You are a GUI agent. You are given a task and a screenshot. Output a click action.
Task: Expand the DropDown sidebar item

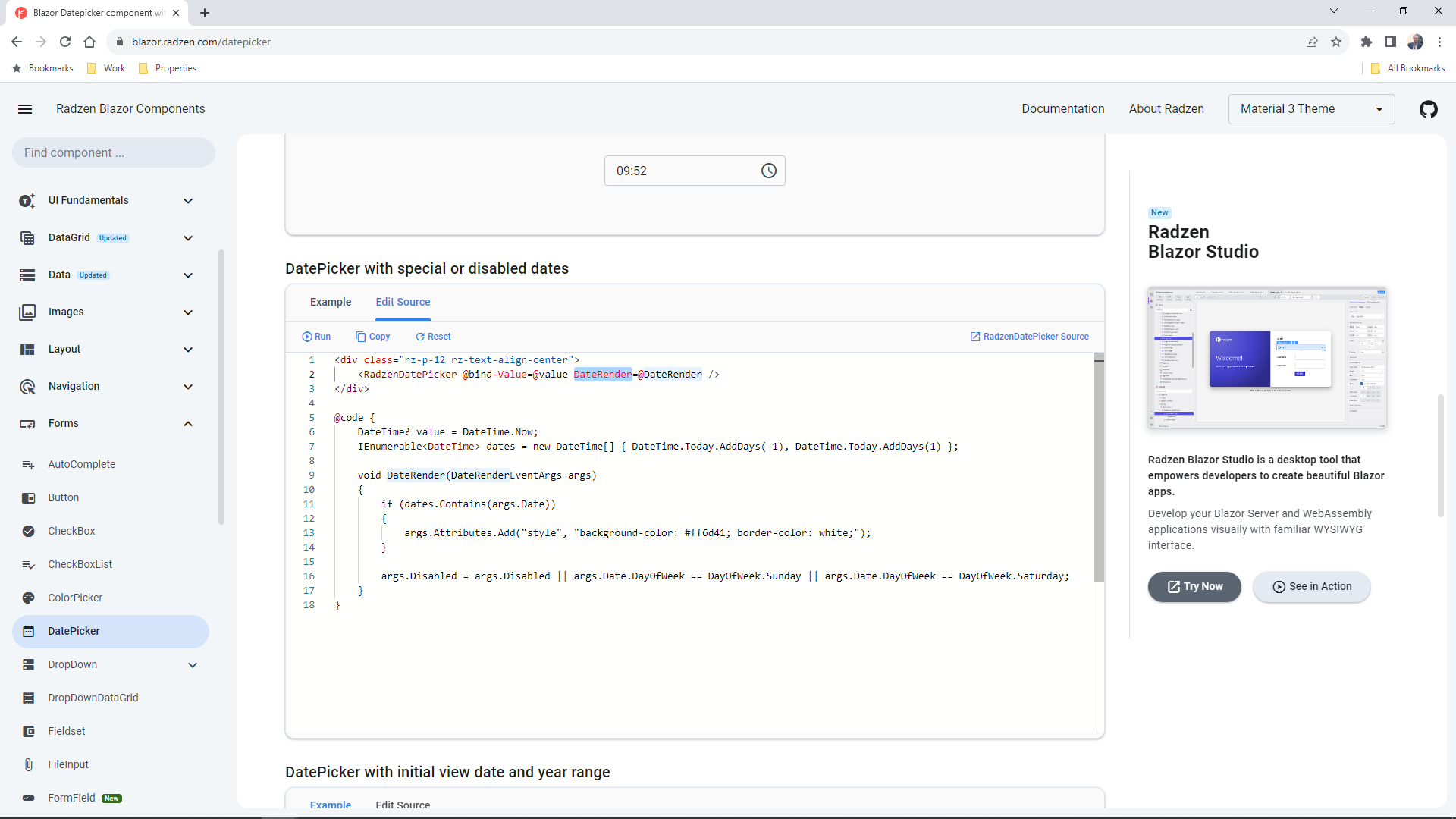pos(193,665)
